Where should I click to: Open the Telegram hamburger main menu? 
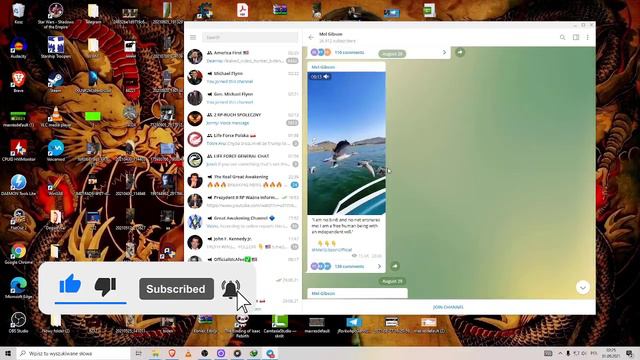tap(193, 37)
